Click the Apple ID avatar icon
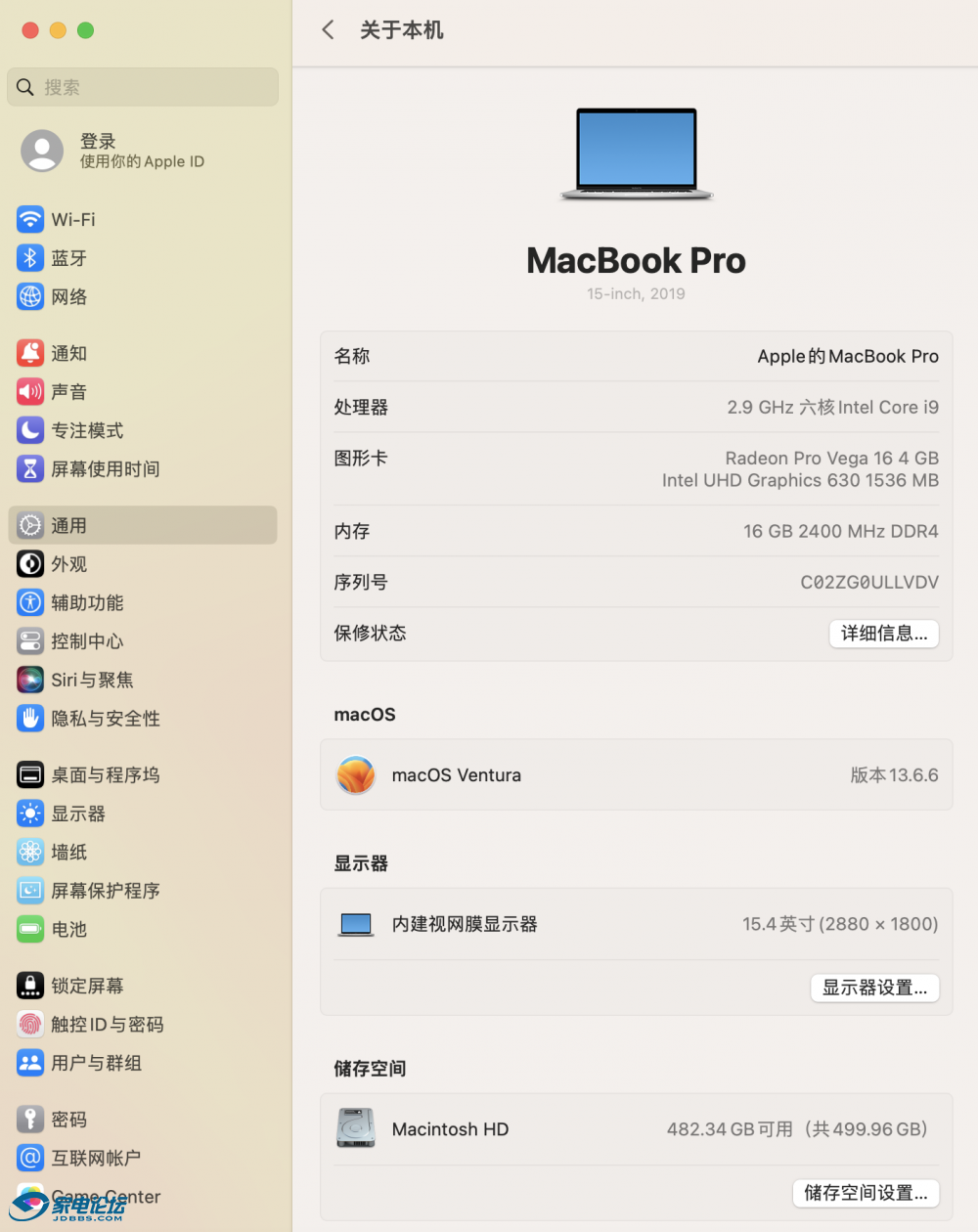The width and height of the screenshot is (978, 1232). pyautogui.click(x=42, y=151)
